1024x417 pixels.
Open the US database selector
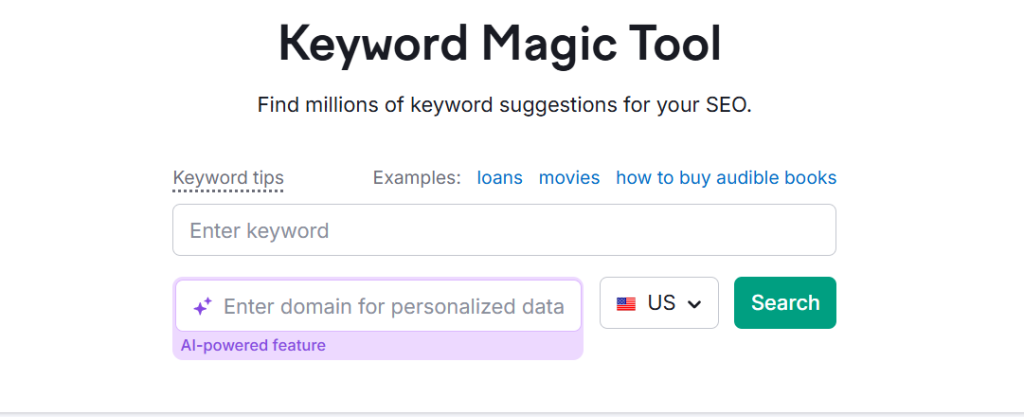tap(659, 303)
